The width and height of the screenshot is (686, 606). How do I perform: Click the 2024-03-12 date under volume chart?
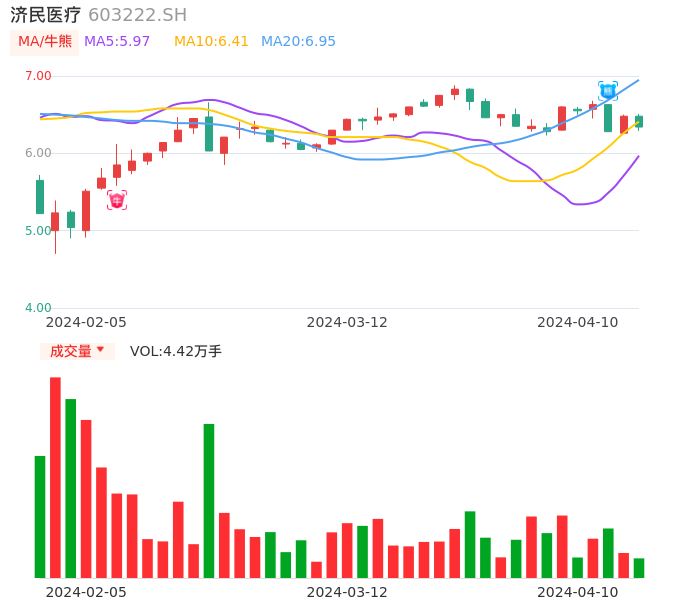pyautogui.click(x=347, y=592)
